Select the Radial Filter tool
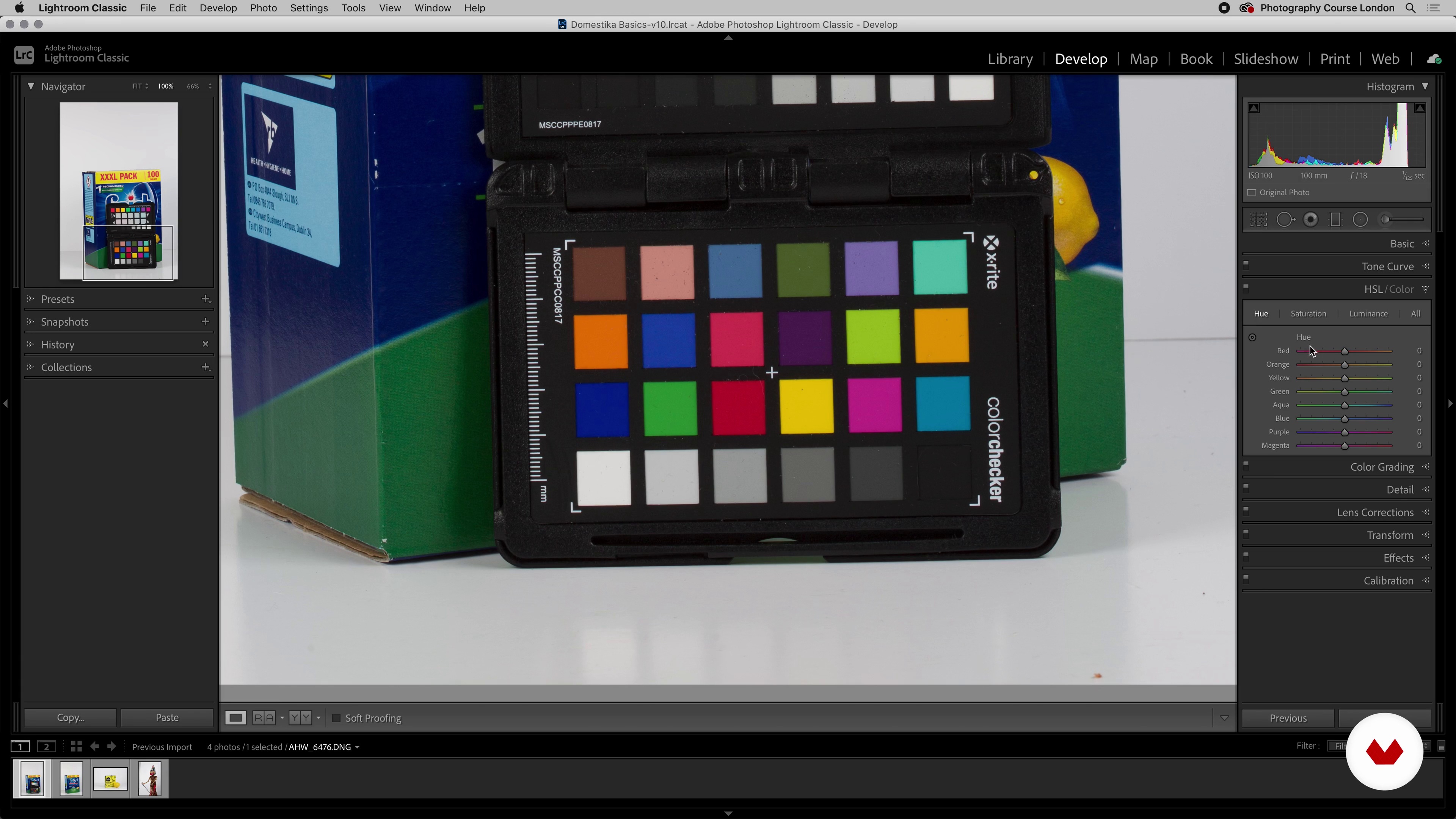Screen dimensions: 1456x819 coord(1360,220)
